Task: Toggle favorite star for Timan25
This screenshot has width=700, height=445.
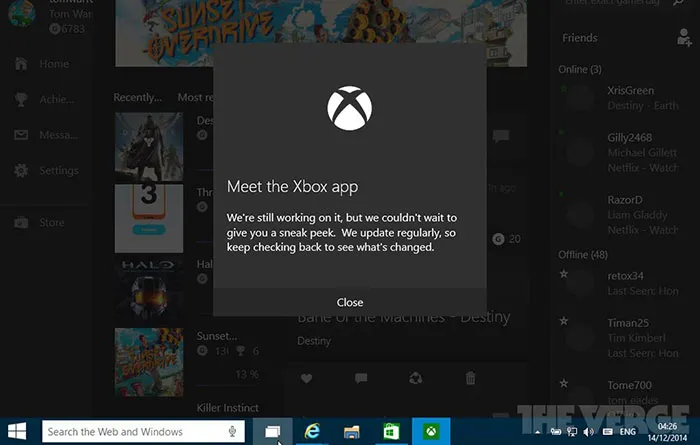Action: (x=563, y=320)
